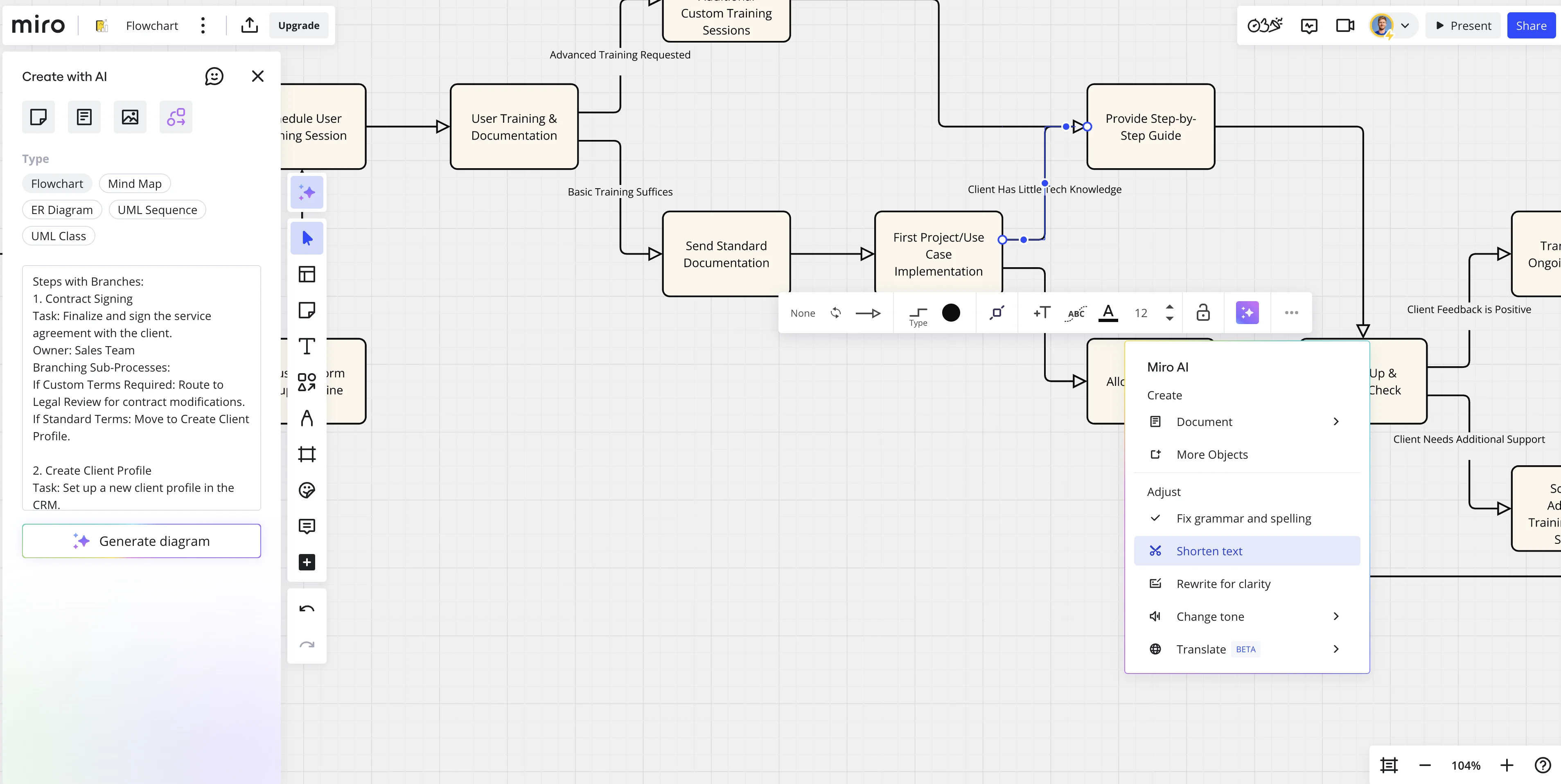Click inside the AI prompt text box
The image size is (1561, 784).
[141, 388]
